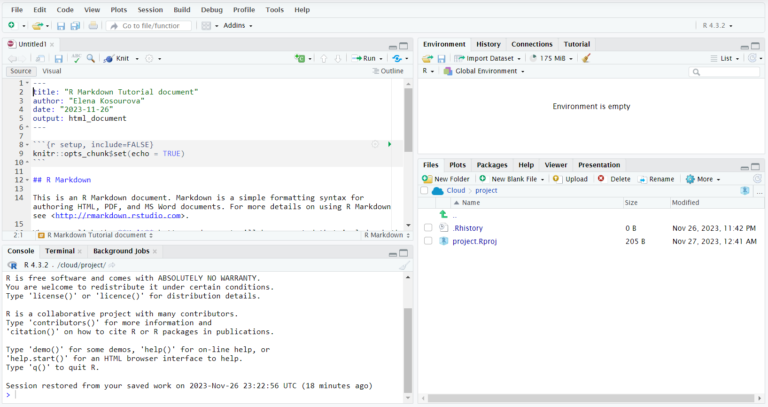The height and width of the screenshot is (407, 768).
Task: Go to next chunk down arrow
Action: pyautogui.click(x=337, y=58)
